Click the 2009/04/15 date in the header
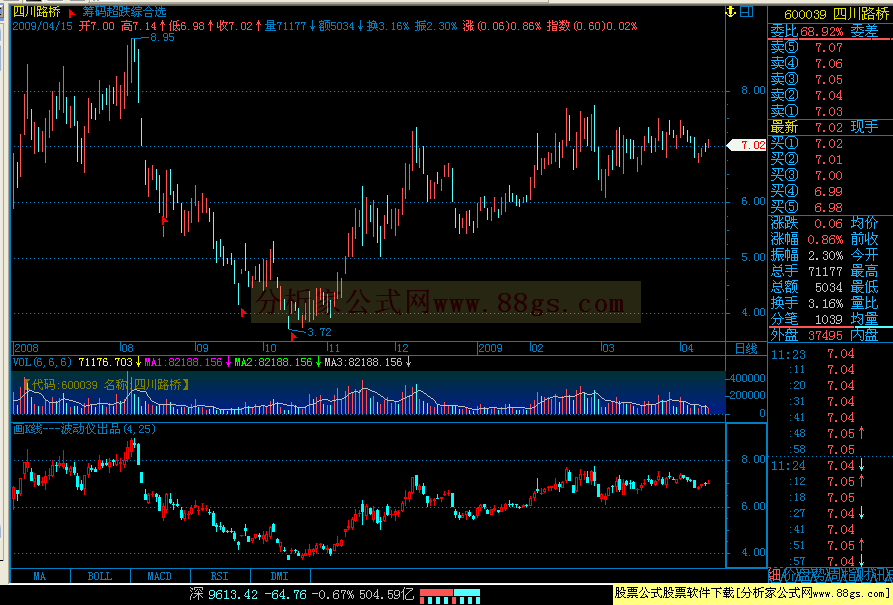 (43, 26)
